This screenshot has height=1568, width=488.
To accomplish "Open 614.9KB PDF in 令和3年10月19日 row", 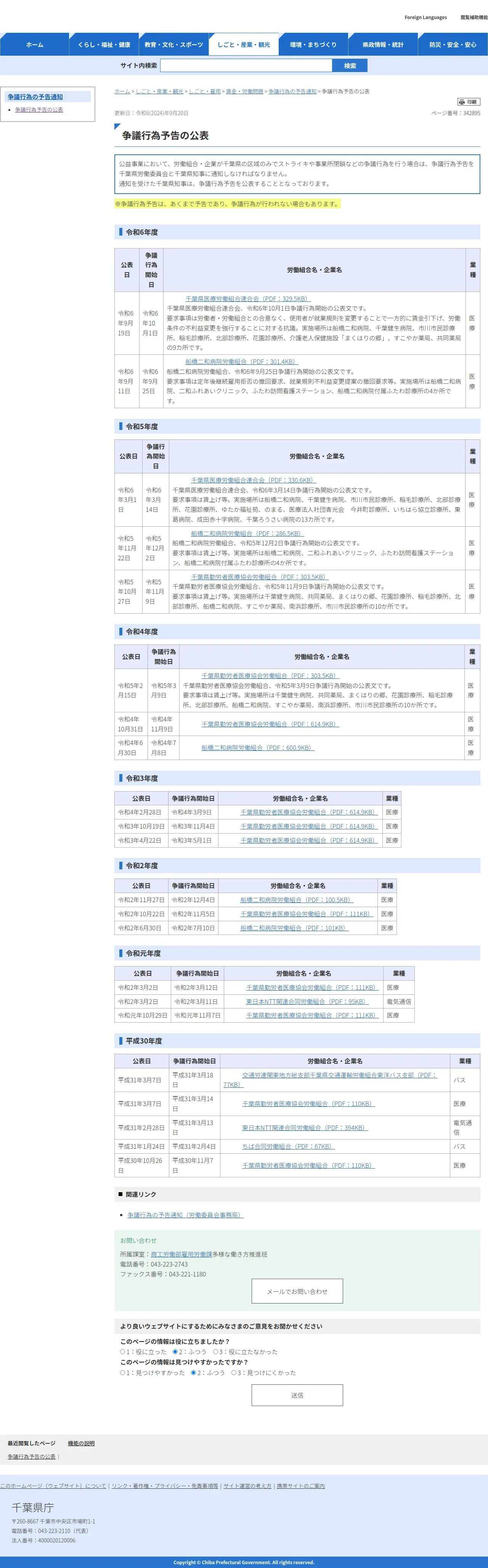I will point(309,826).
